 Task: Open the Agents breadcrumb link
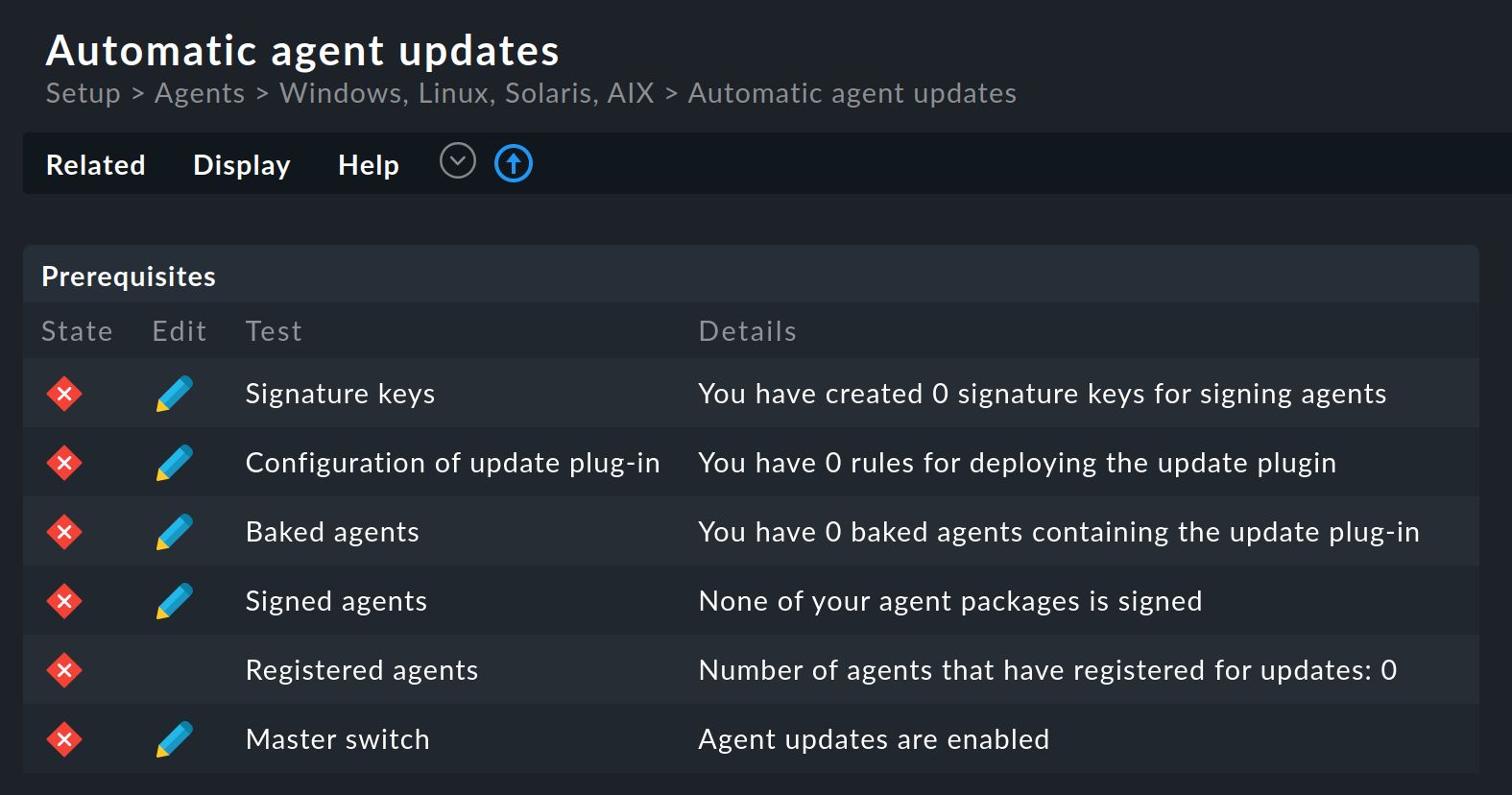(x=200, y=93)
